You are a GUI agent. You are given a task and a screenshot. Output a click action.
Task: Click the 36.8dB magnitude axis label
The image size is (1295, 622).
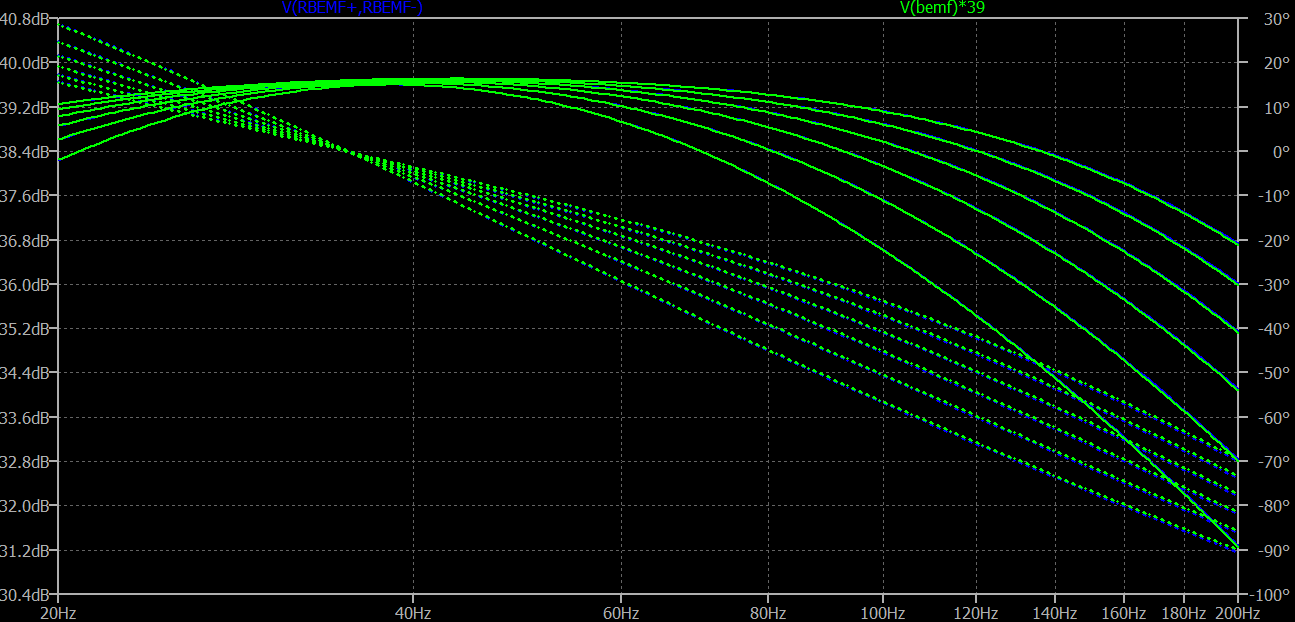[x=27, y=241]
